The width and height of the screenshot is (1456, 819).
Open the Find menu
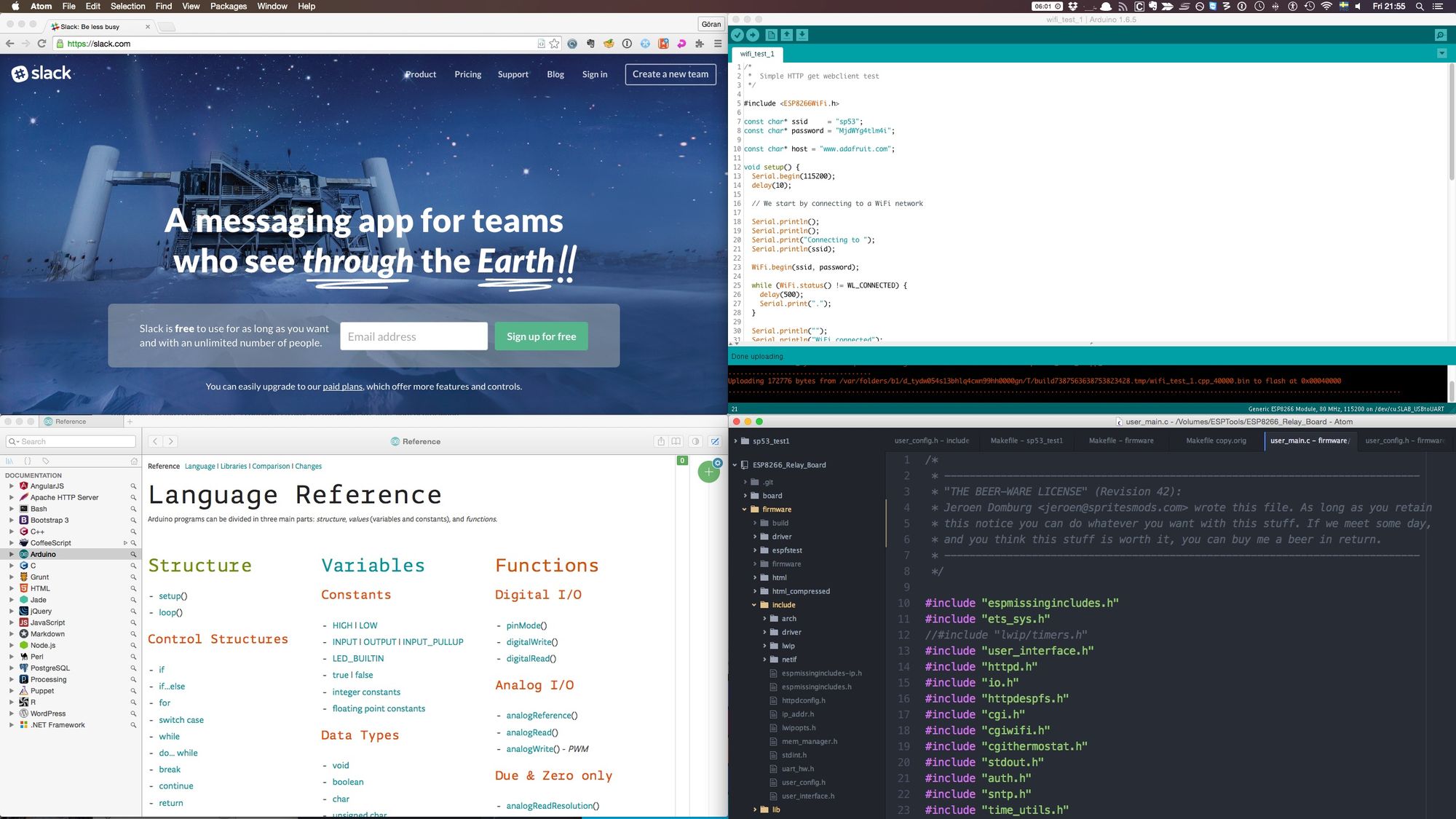(x=164, y=7)
